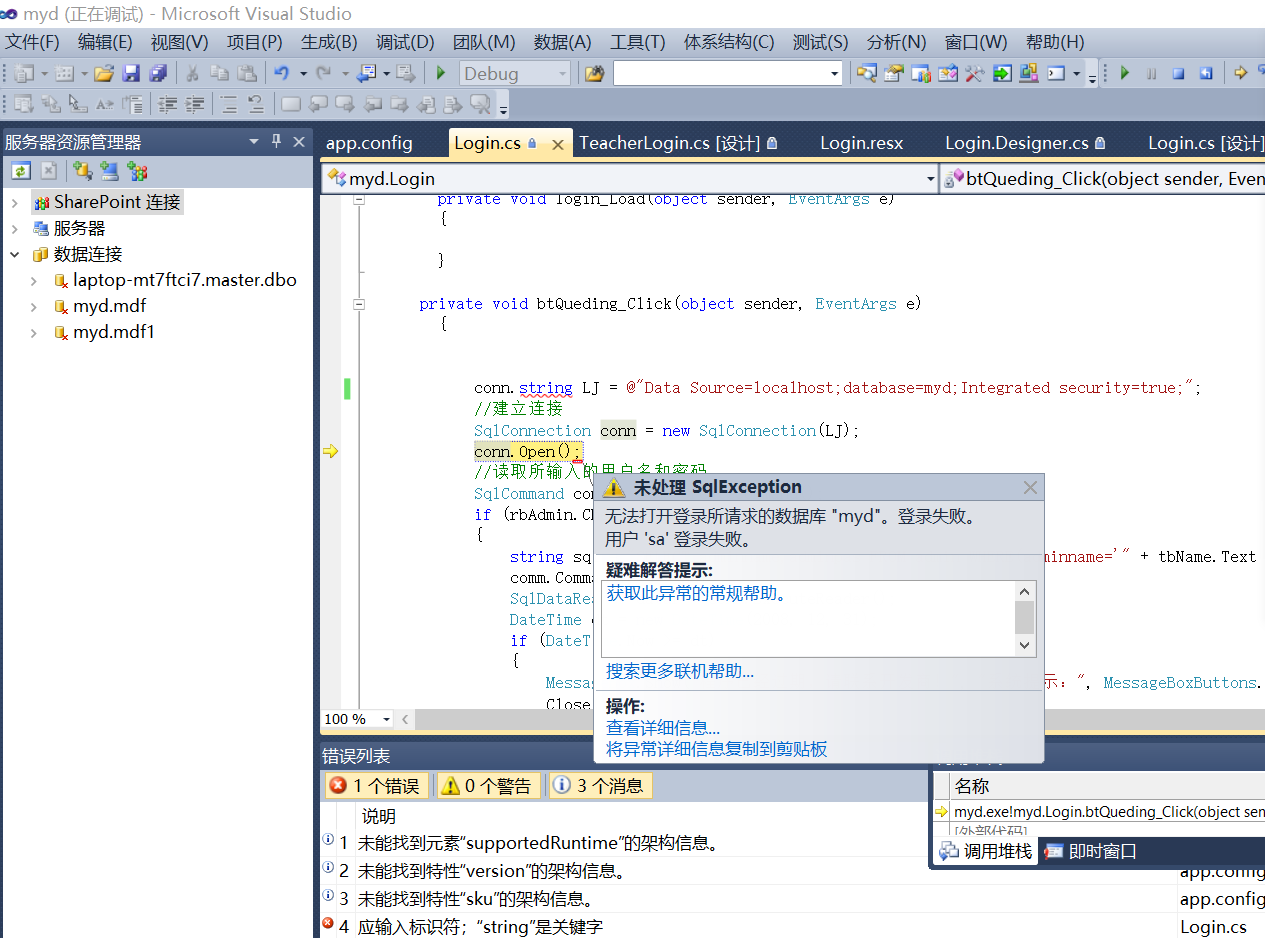The image size is (1265, 938).
Task: Switch to TeacherLogin.cs [设计] tab
Action: [680, 143]
